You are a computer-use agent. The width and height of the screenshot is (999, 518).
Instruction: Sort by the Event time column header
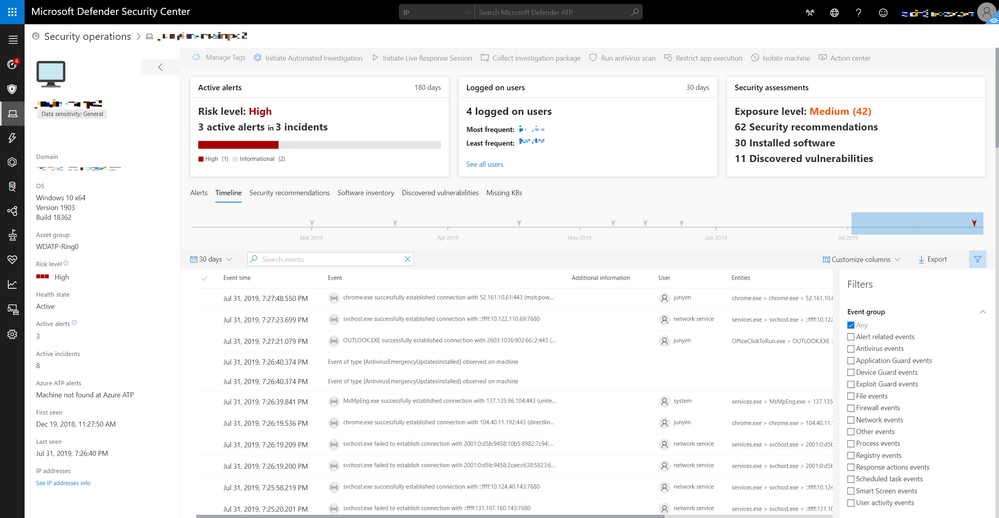coord(237,278)
